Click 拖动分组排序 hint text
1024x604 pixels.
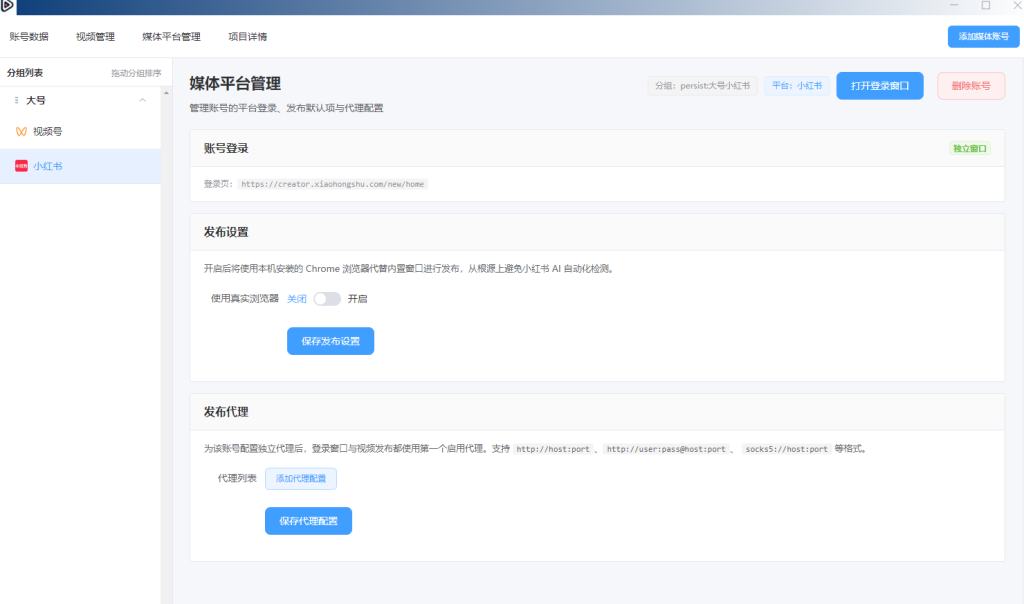coord(136,73)
